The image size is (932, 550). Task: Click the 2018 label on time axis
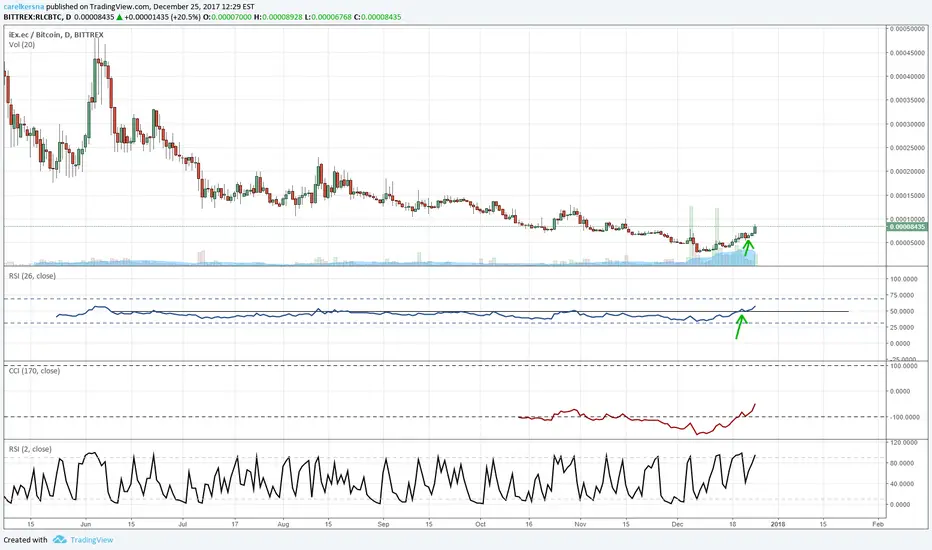(x=777, y=524)
